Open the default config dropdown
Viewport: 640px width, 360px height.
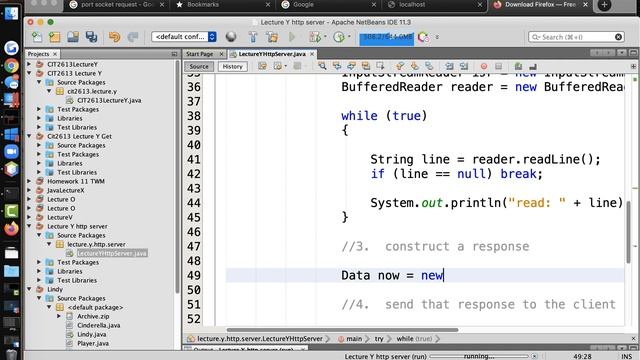184,37
